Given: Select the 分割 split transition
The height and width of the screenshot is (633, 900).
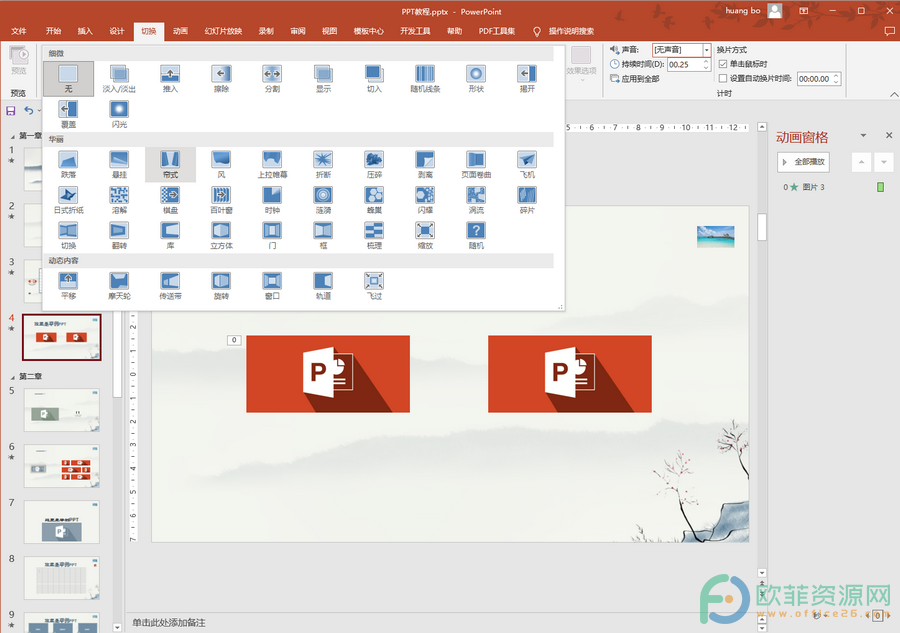Looking at the screenshot, I should [x=272, y=79].
